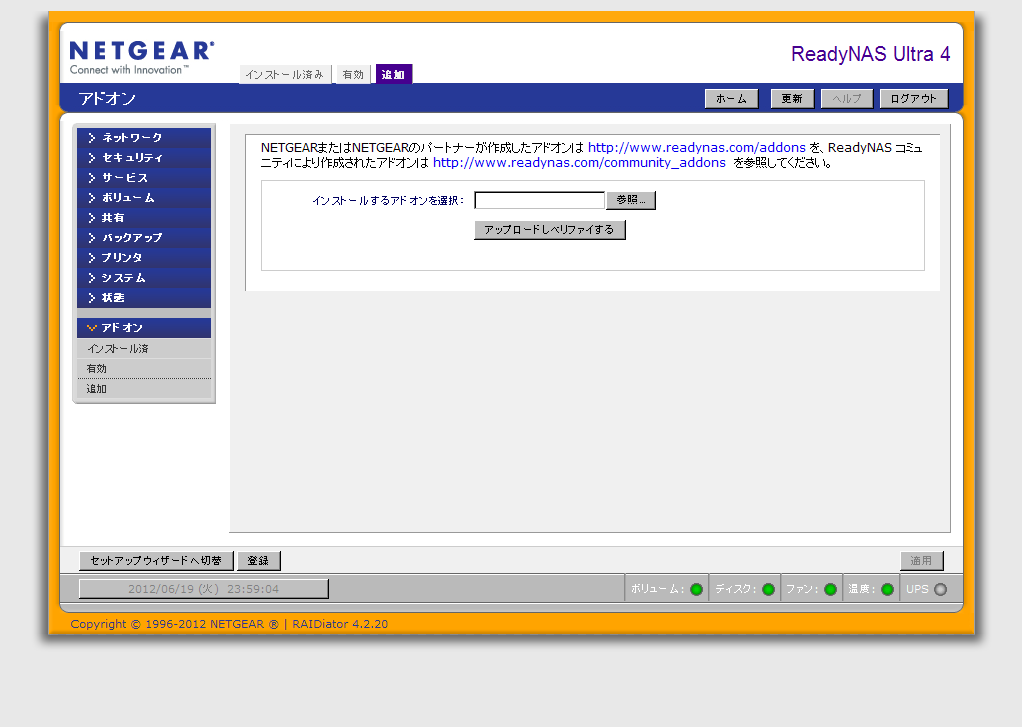Screen dimensions: 1022x727
Task: Switch to the 有効 tab at top
Action: coord(353,75)
